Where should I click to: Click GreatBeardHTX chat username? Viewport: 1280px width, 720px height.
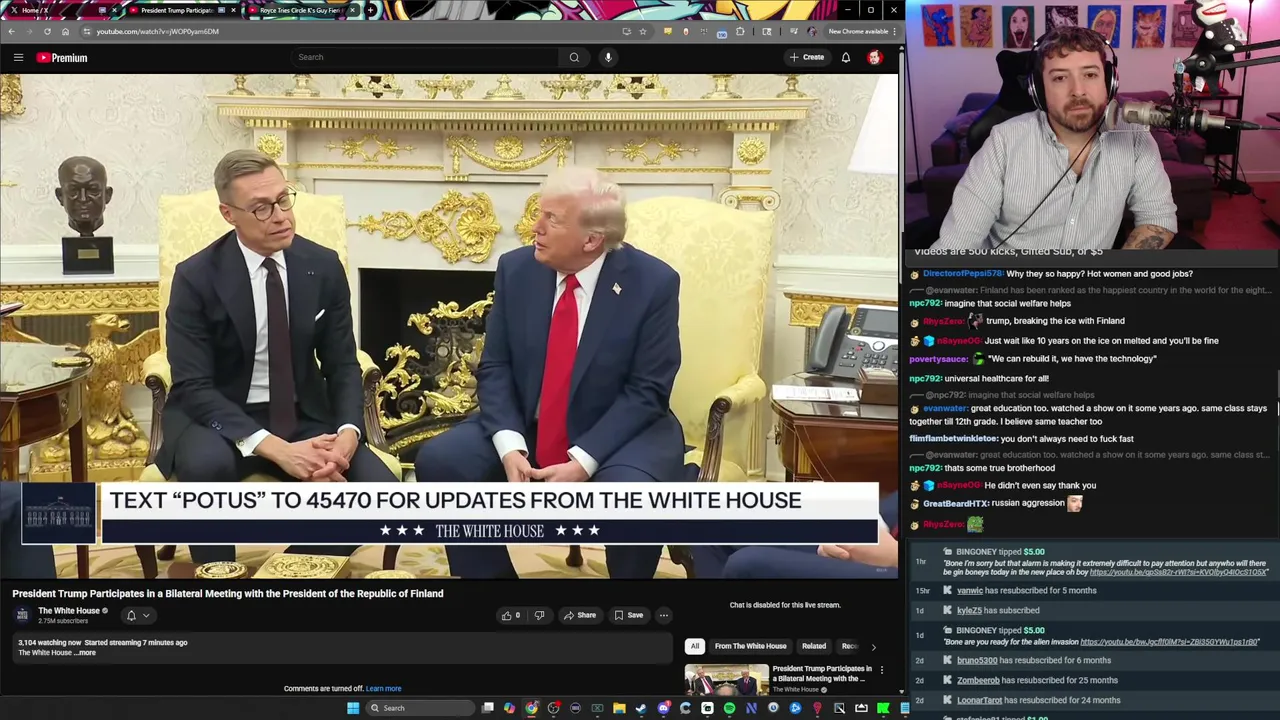(957, 504)
